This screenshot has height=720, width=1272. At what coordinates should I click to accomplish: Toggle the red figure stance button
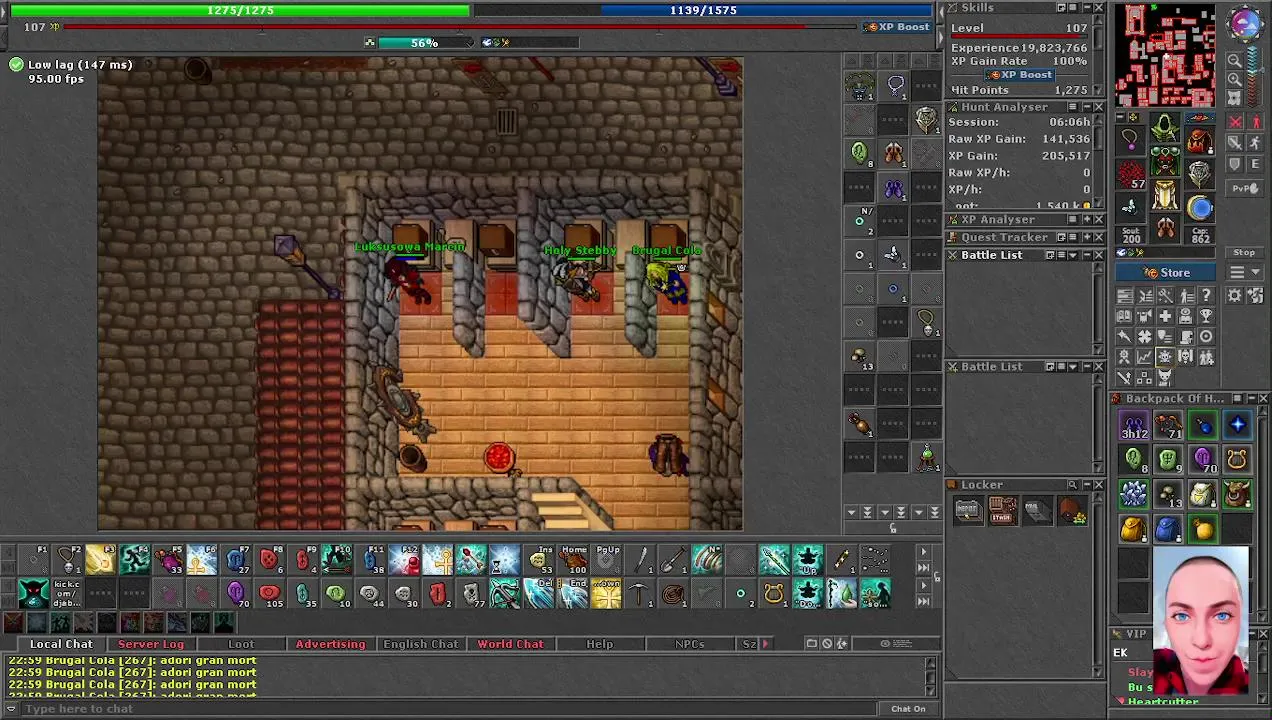[1256, 121]
